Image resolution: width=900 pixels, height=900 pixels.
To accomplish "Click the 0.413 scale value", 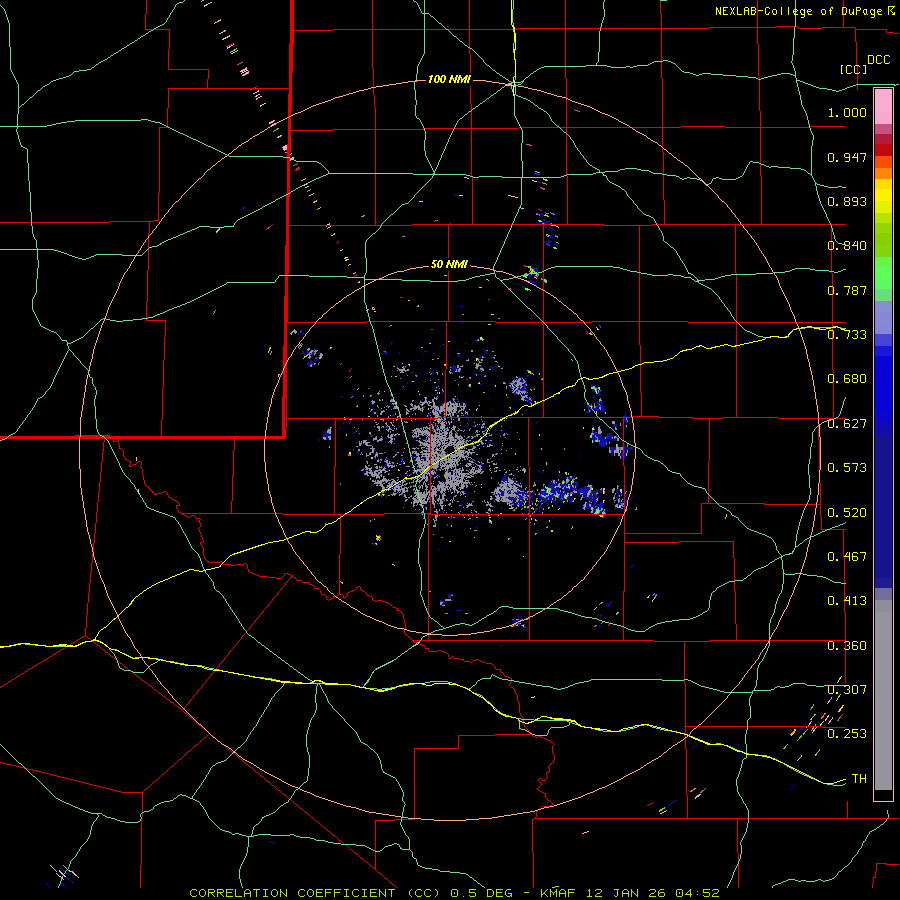I will coord(847,601).
